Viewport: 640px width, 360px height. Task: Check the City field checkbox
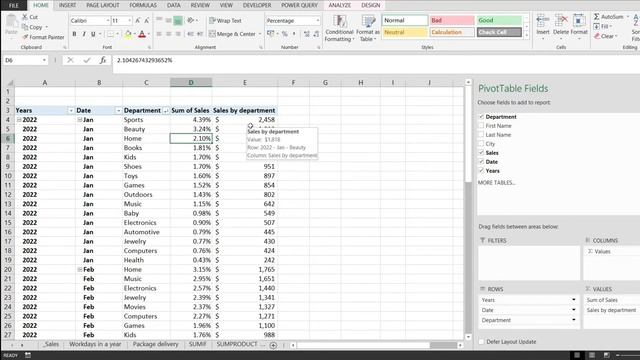(x=481, y=144)
